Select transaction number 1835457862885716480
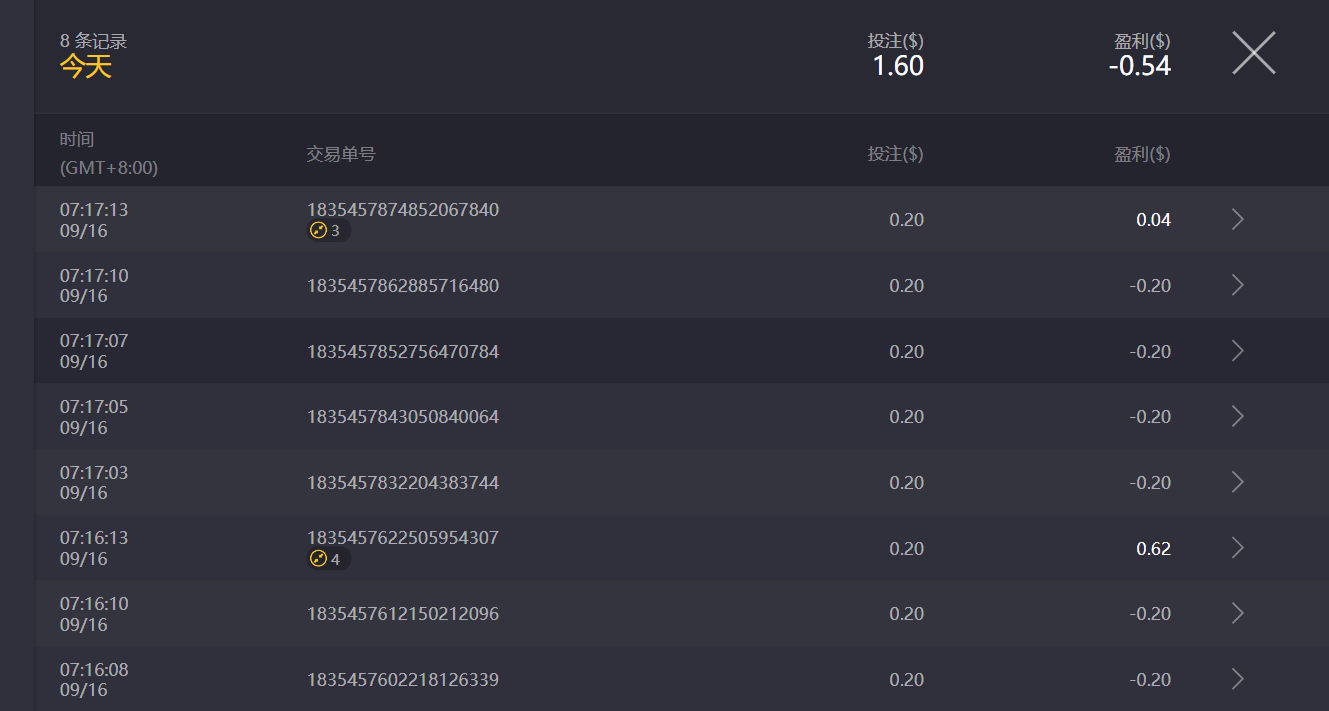 (402, 286)
